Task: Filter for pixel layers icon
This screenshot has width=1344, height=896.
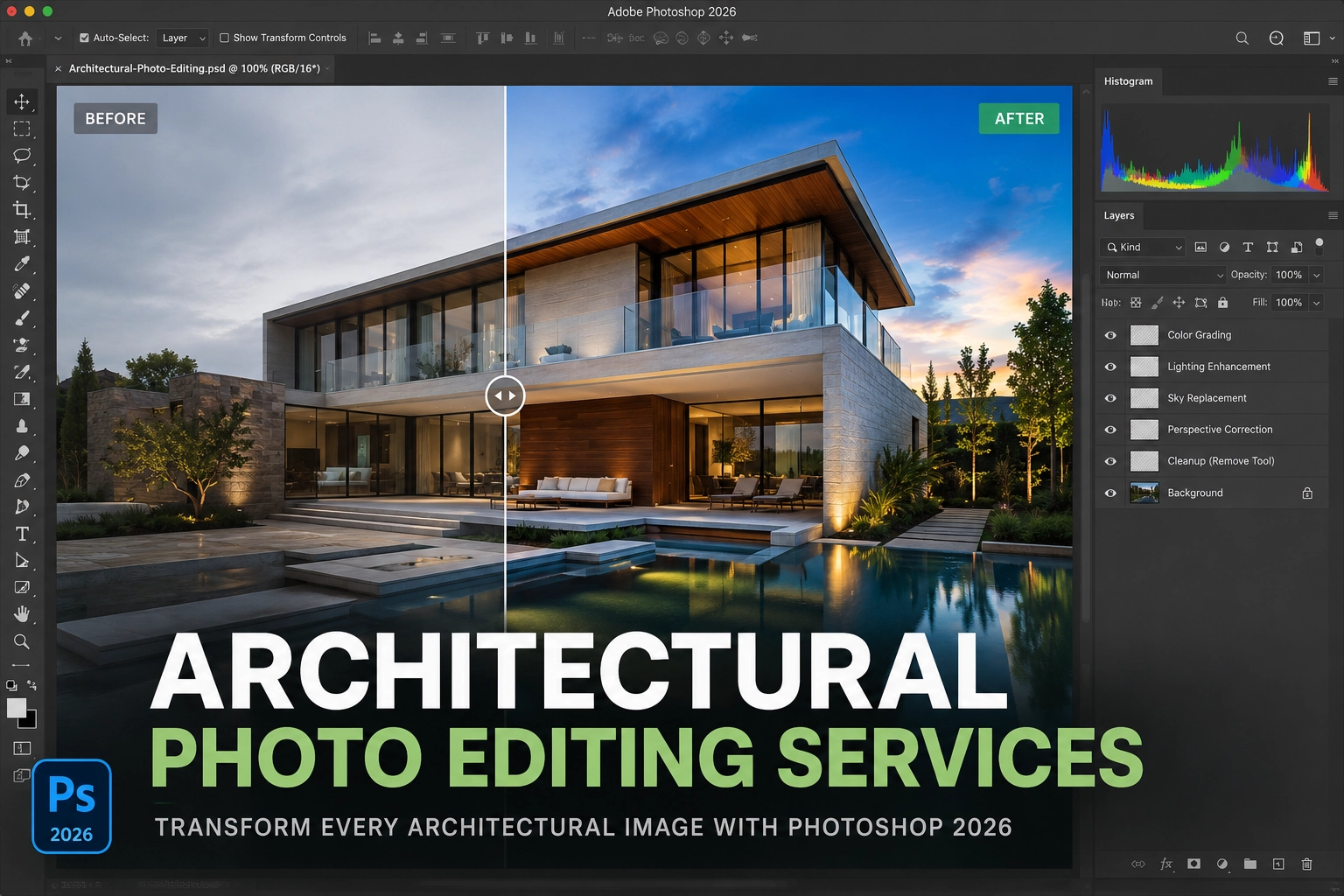Action: (1200, 248)
